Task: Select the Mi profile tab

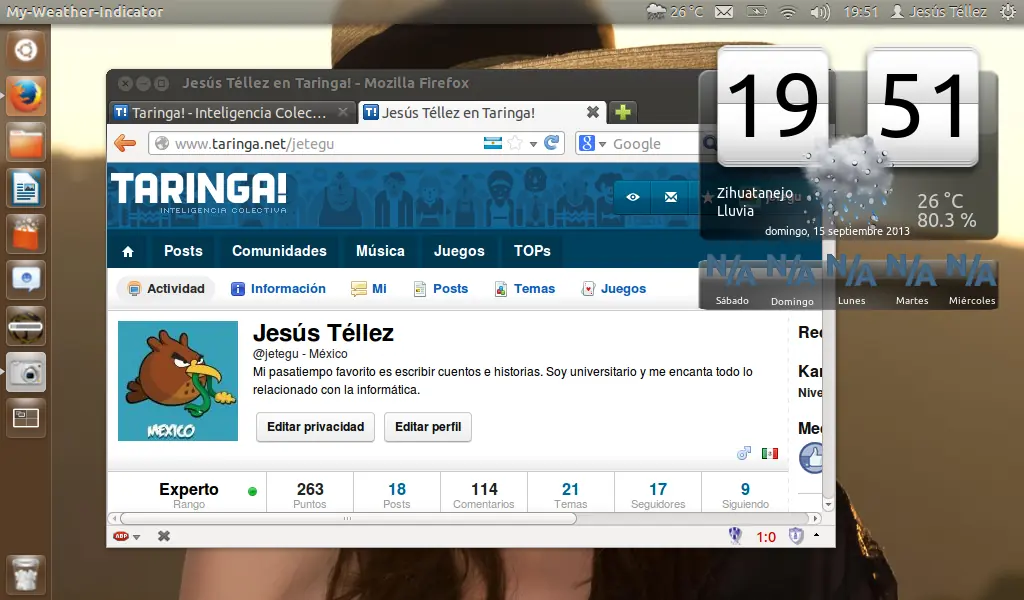Action: tap(369, 289)
